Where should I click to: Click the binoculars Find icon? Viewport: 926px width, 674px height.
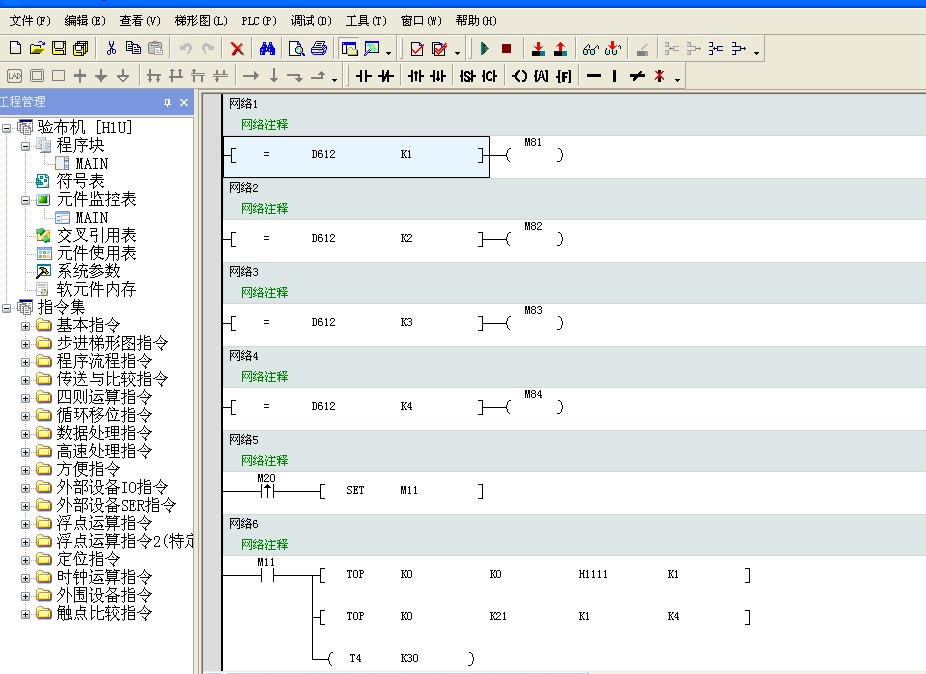(x=267, y=48)
